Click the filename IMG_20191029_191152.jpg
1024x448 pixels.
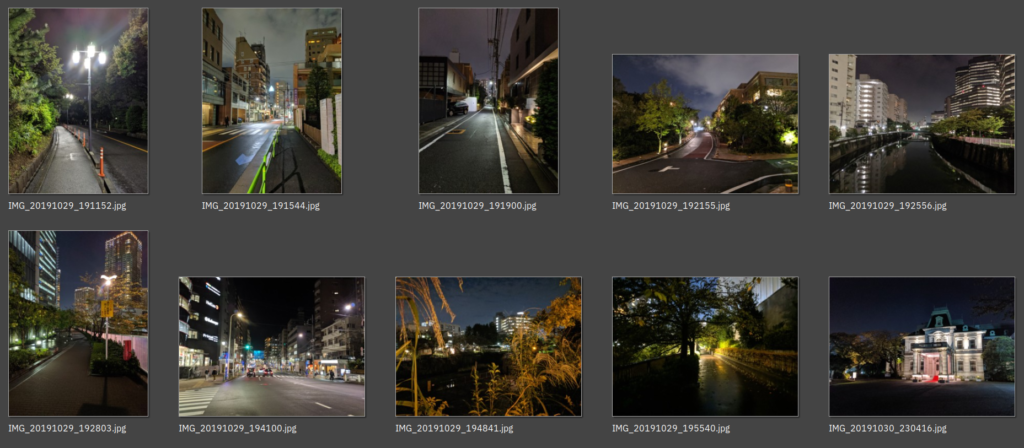point(67,206)
